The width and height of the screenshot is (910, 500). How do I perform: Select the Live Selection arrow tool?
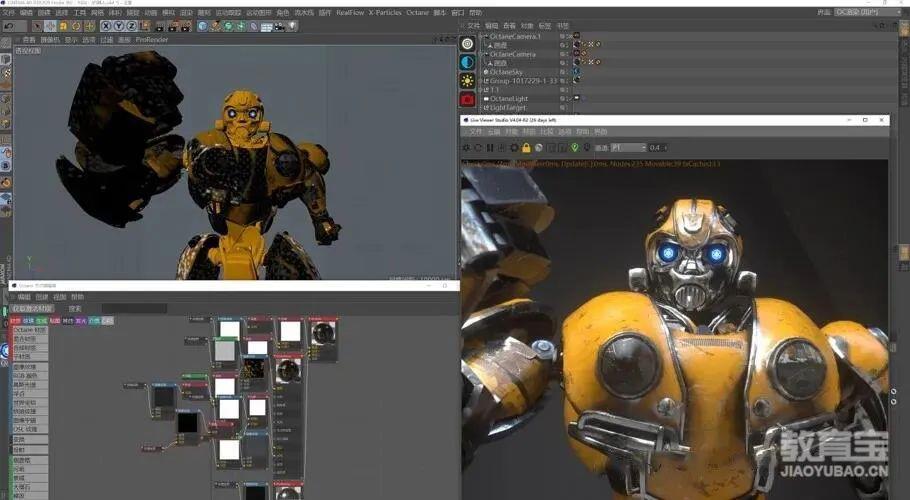37,26
